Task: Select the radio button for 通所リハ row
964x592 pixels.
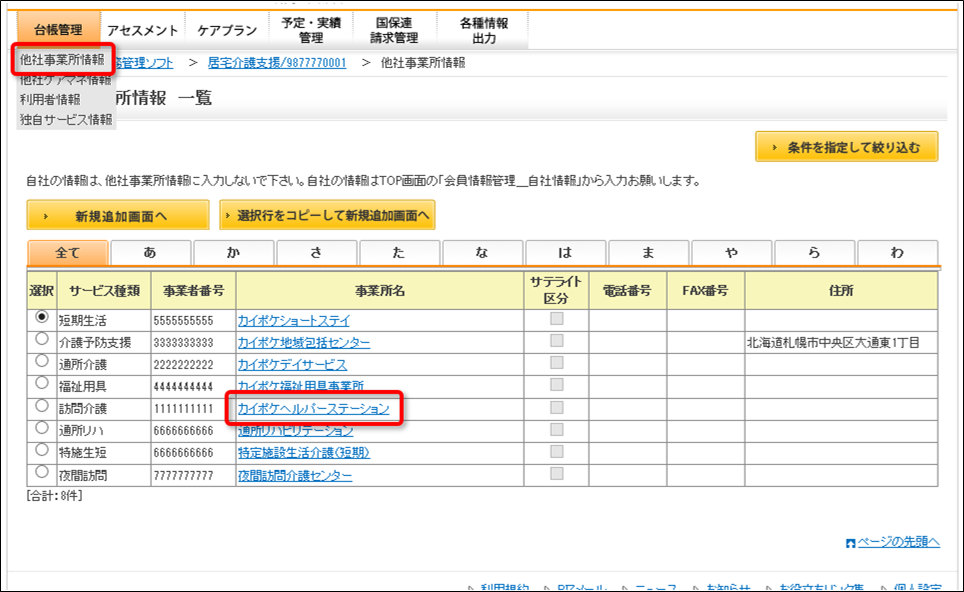Action: pyautogui.click(x=42, y=427)
